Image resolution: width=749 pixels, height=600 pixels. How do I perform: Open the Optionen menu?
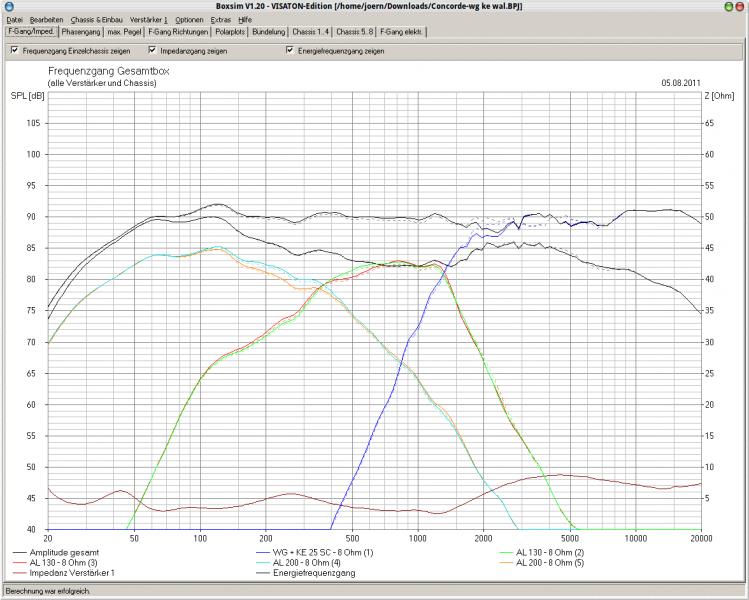[x=188, y=19]
